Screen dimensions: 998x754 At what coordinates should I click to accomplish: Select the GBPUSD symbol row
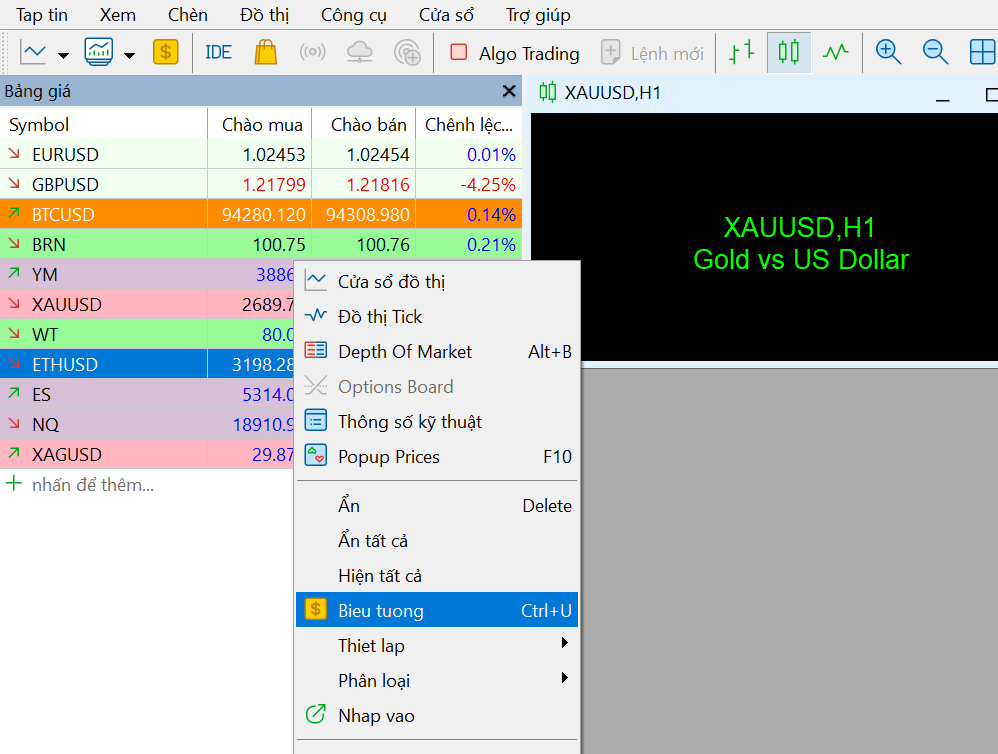[261, 184]
